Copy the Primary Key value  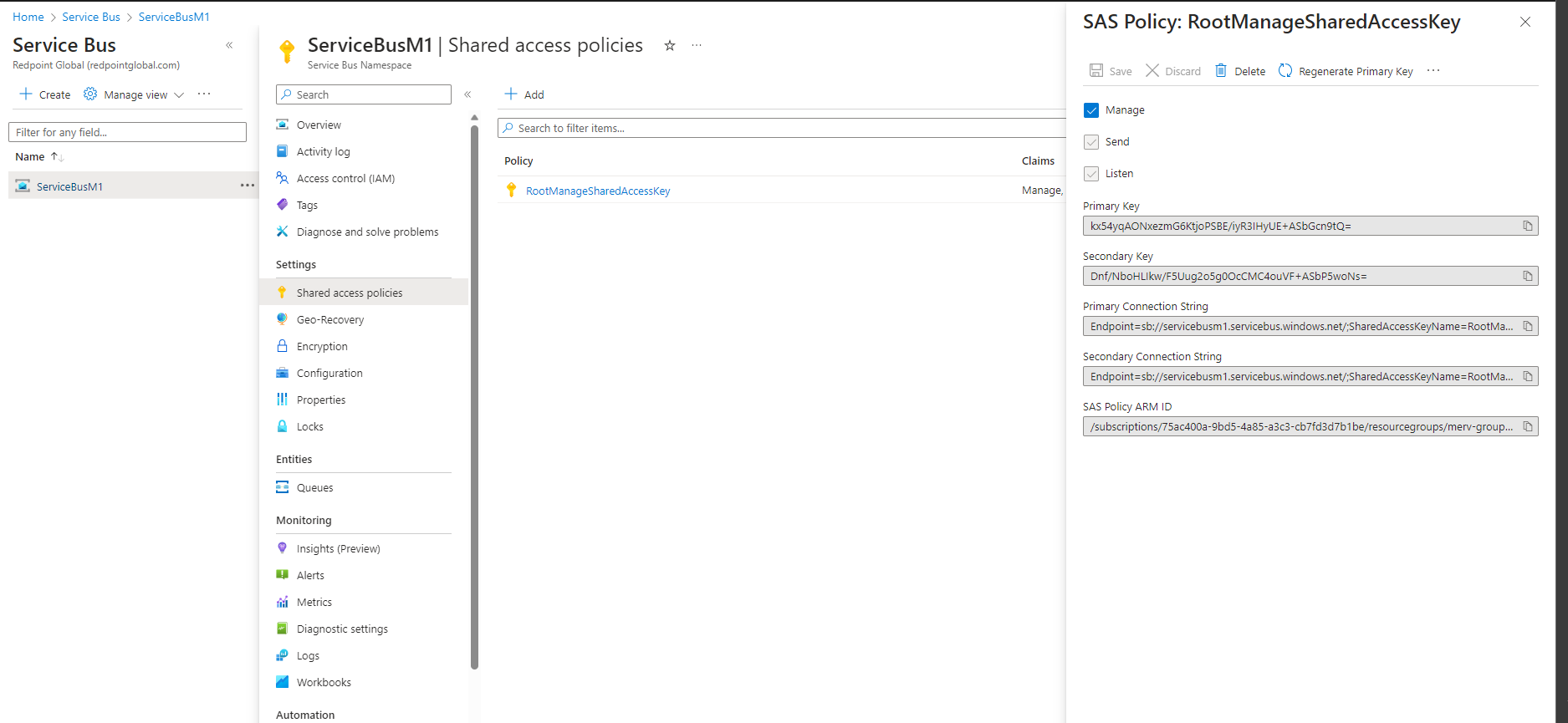(1527, 227)
